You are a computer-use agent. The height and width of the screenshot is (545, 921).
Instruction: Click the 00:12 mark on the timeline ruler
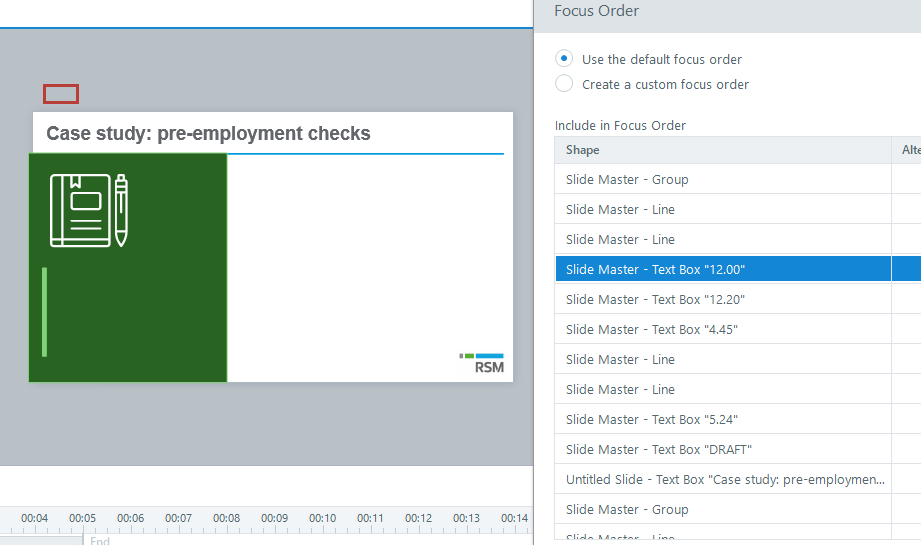point(418,518)
